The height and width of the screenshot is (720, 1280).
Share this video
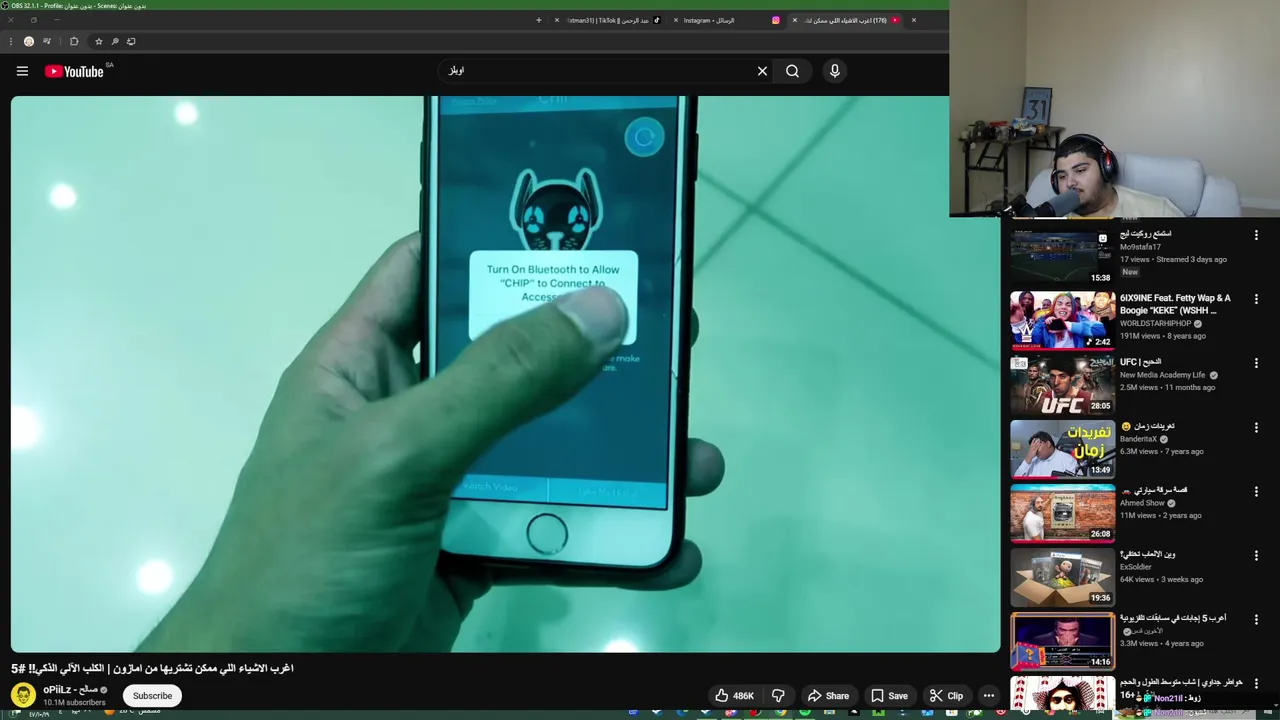pyautogui.click(x=828, y=696)
